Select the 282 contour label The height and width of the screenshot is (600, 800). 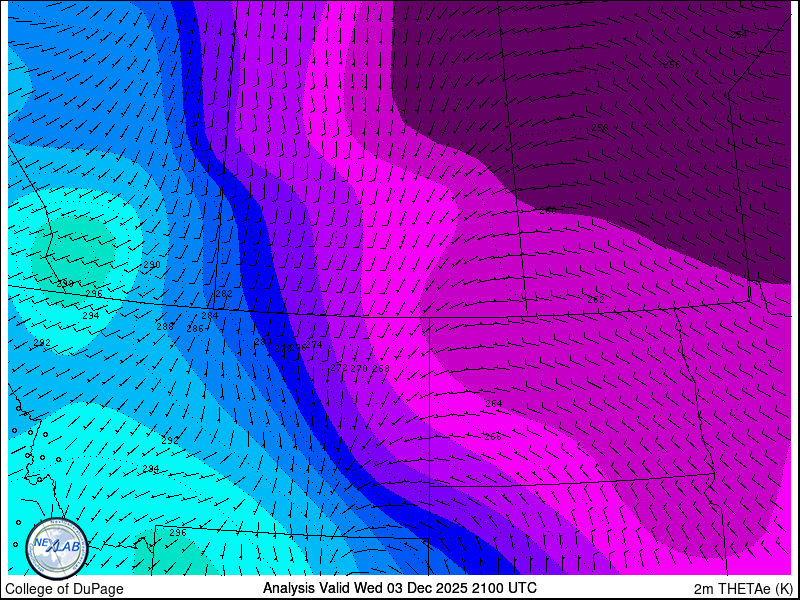point(224,293)
